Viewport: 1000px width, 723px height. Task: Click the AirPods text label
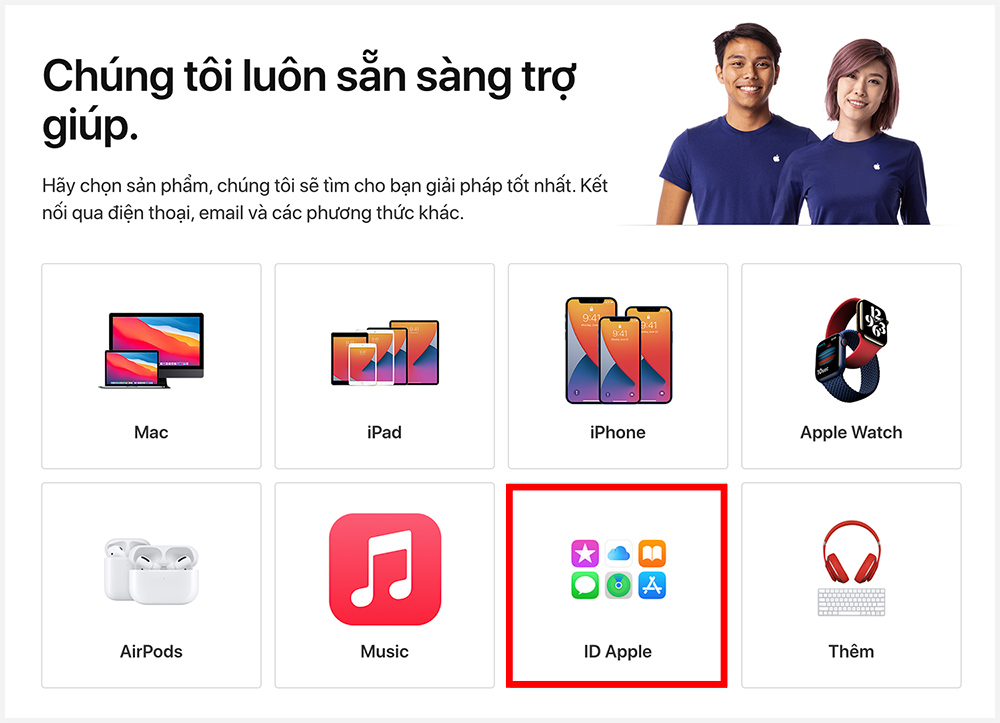click(x=151, y=652)
